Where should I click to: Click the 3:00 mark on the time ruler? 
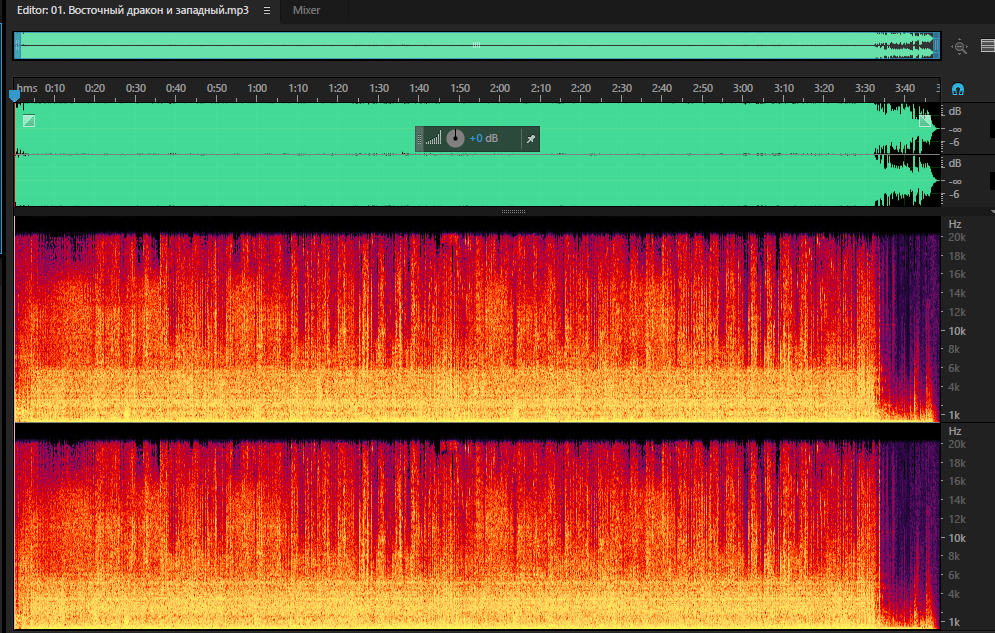pyautogui.click(x=742, y=88)
